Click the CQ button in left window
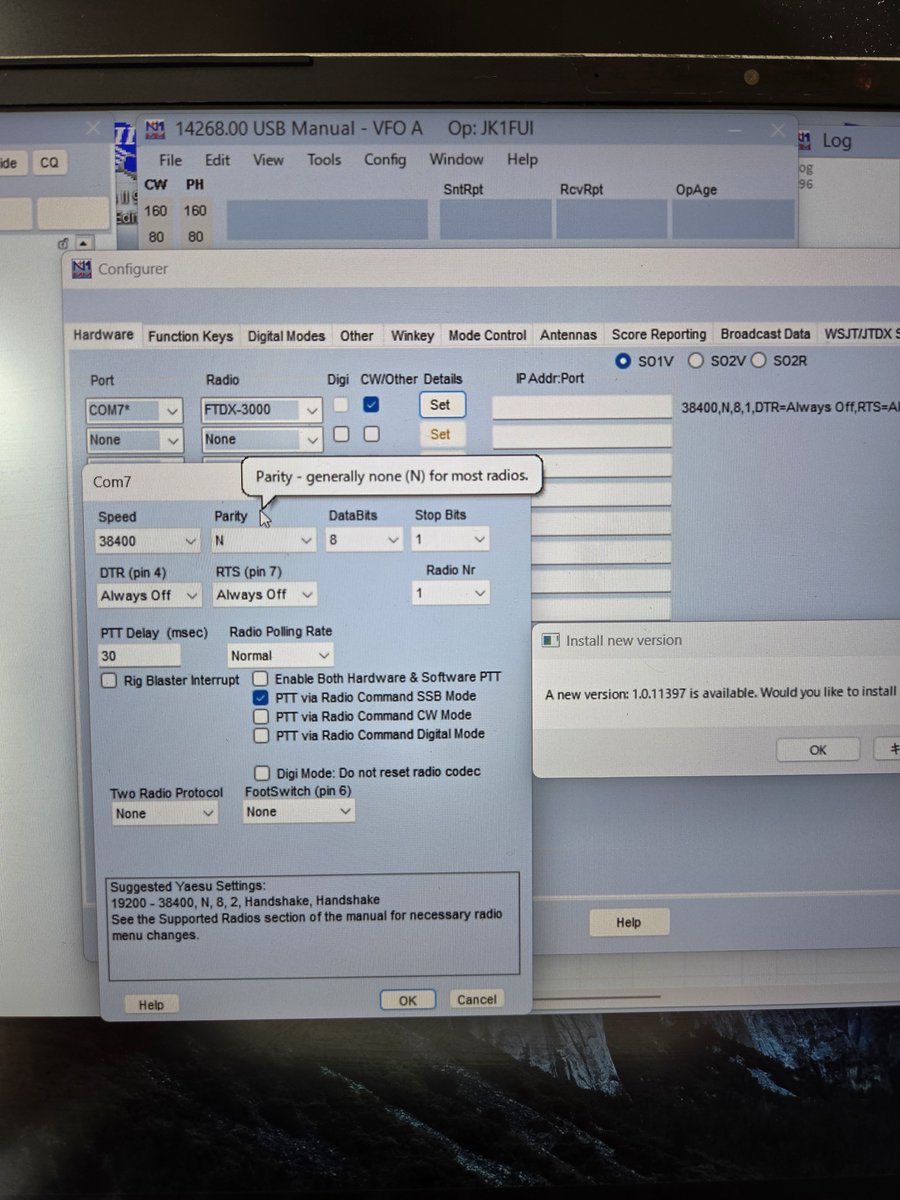900x1200 pixels. click(48, 163)
